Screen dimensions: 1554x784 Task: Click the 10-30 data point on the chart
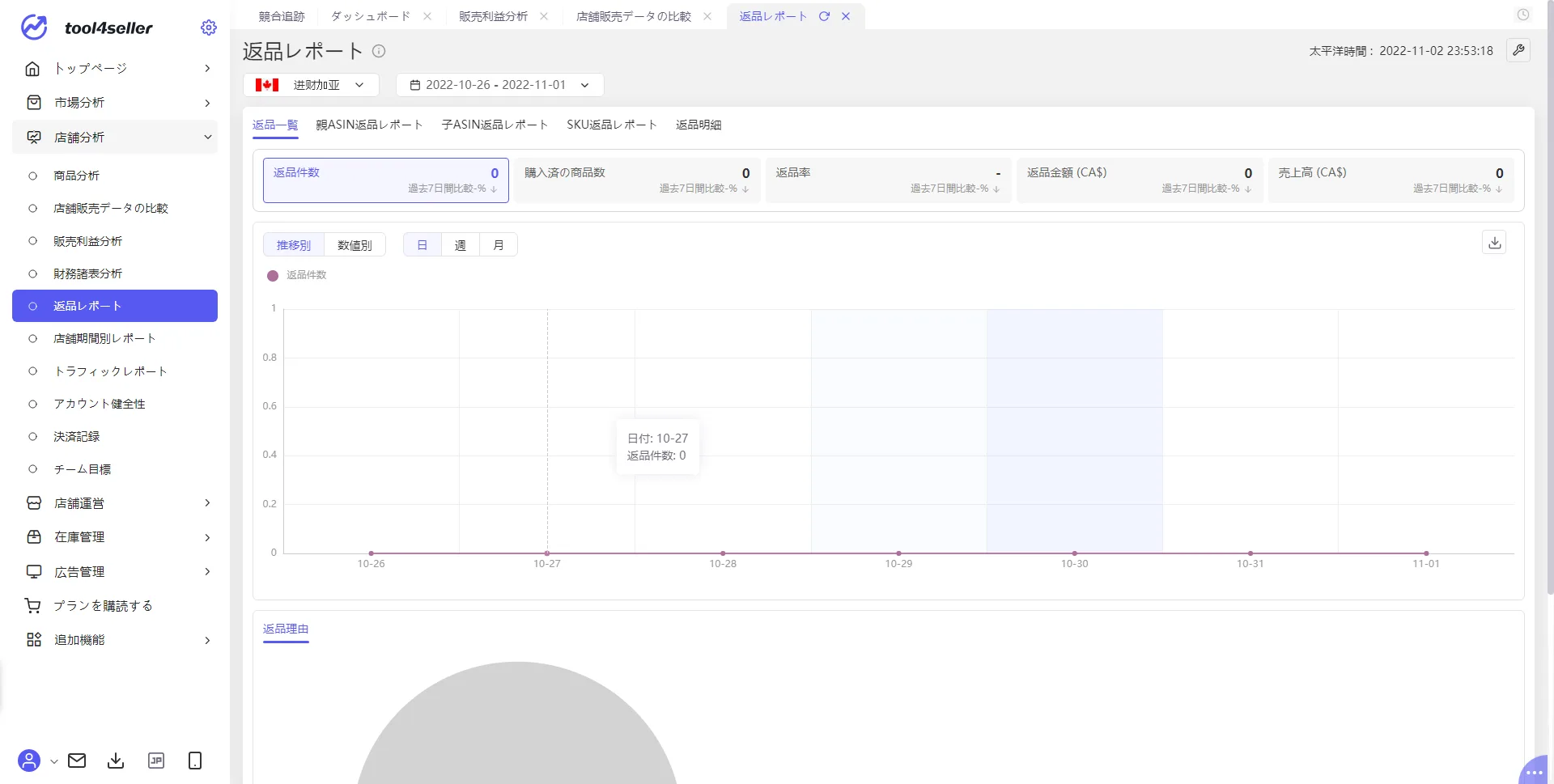1075,553
